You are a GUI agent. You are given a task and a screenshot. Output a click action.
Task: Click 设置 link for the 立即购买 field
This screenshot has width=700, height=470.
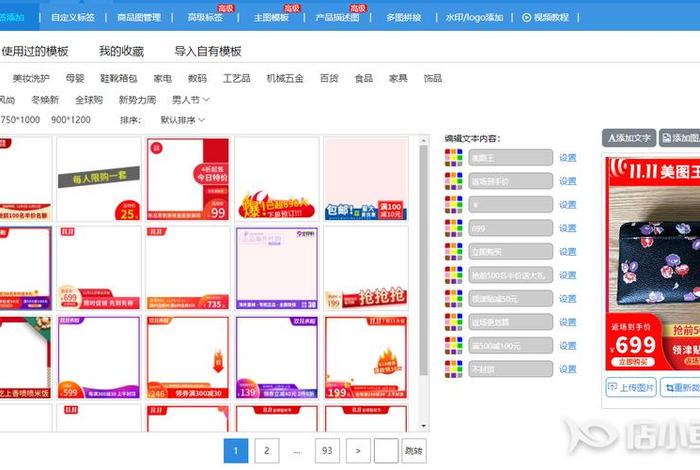click(x=568, y=252)
